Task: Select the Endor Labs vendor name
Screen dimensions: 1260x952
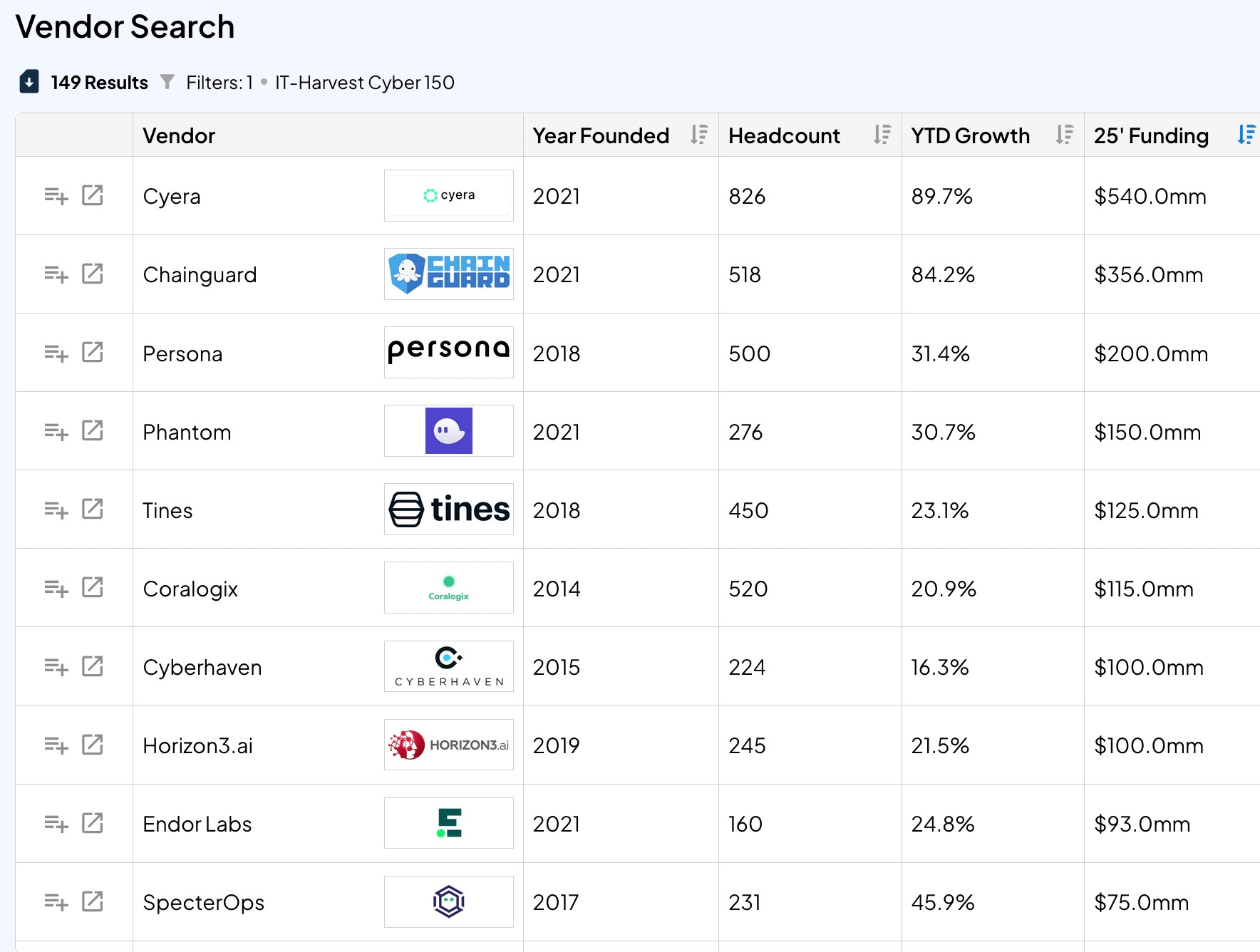Action: (197, 824)
